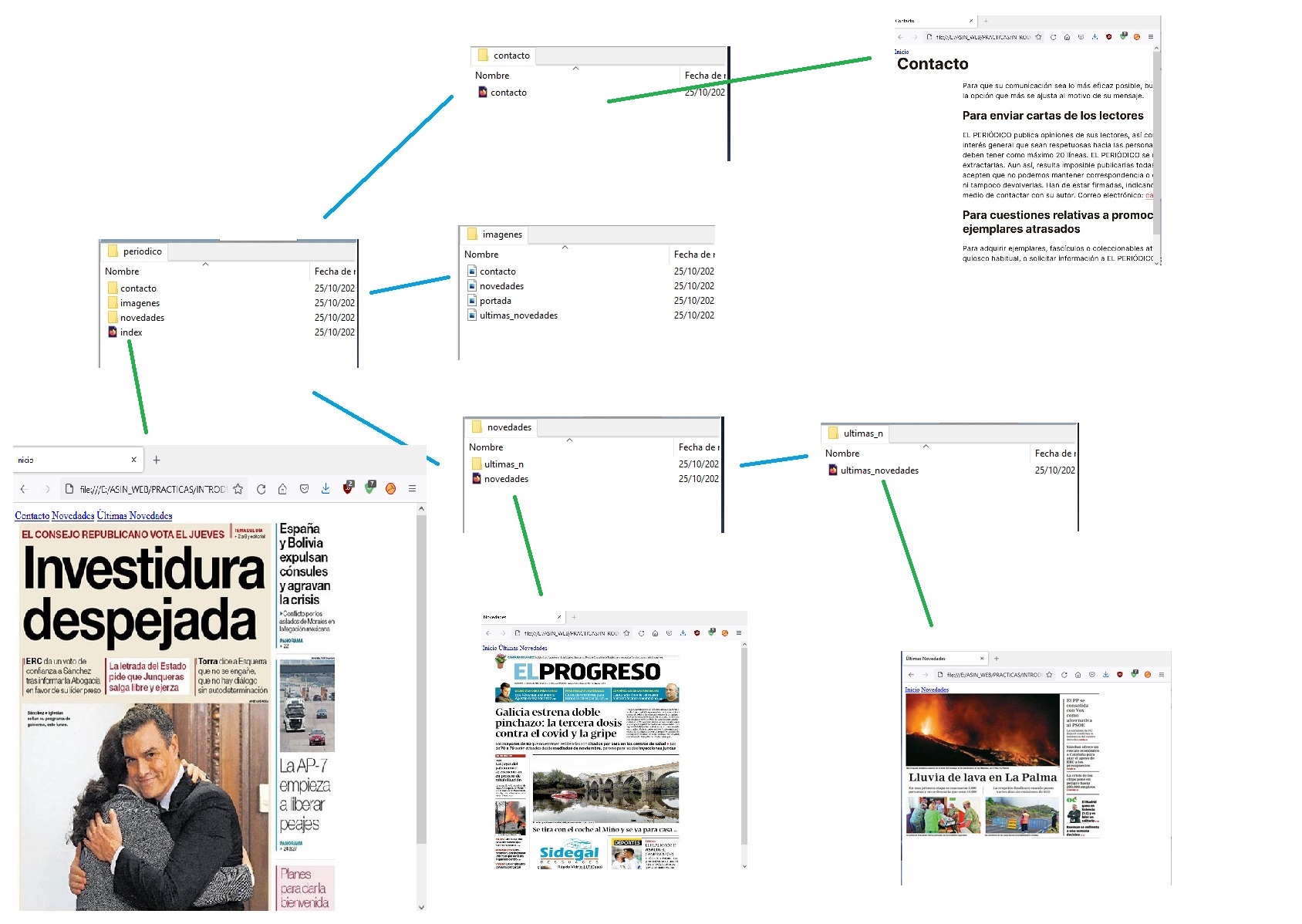
Task: Click the red shield extension icon in the Inicio browser
Action: [348, 488]
